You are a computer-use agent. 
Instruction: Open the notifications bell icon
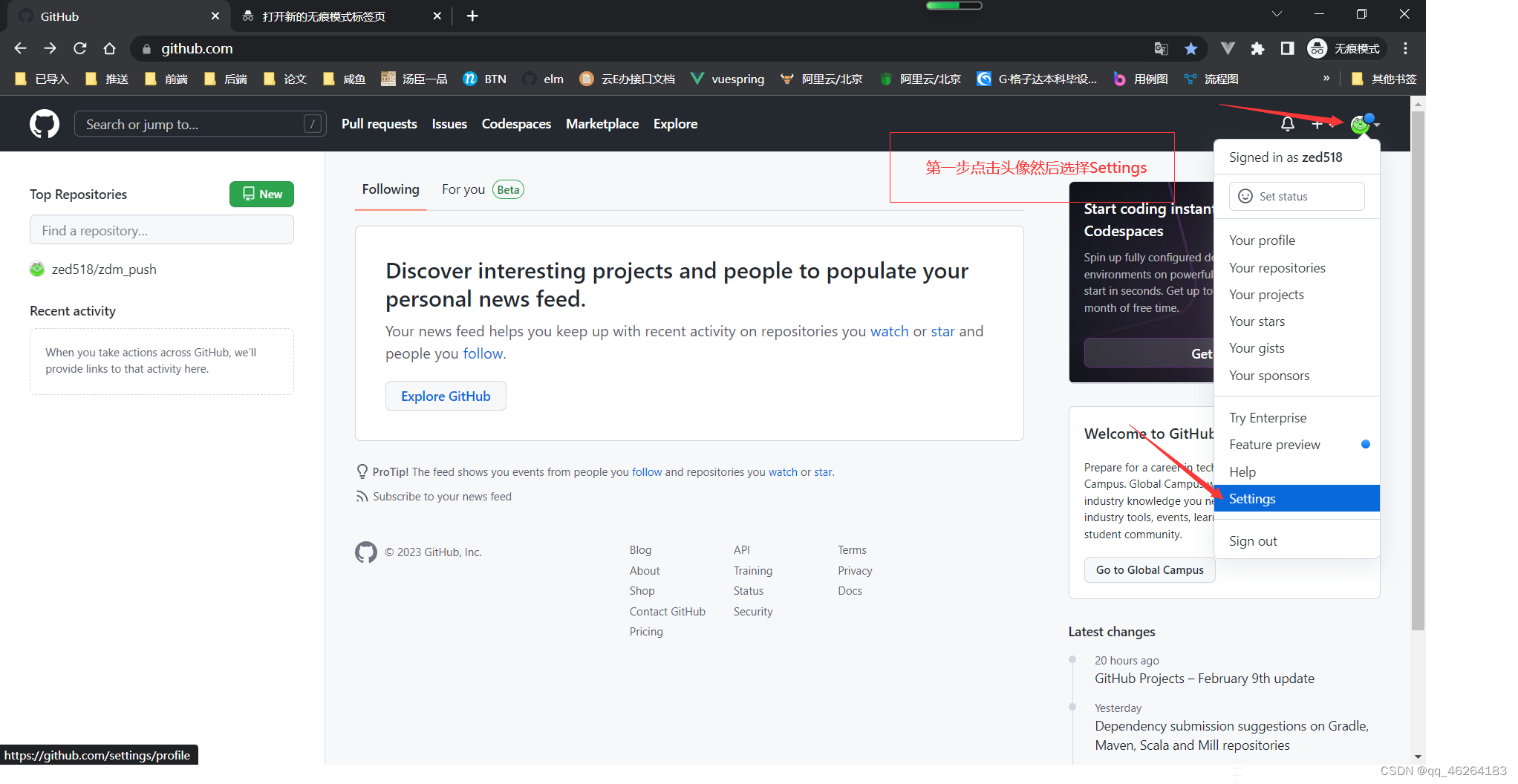(x=1288, y=124)
